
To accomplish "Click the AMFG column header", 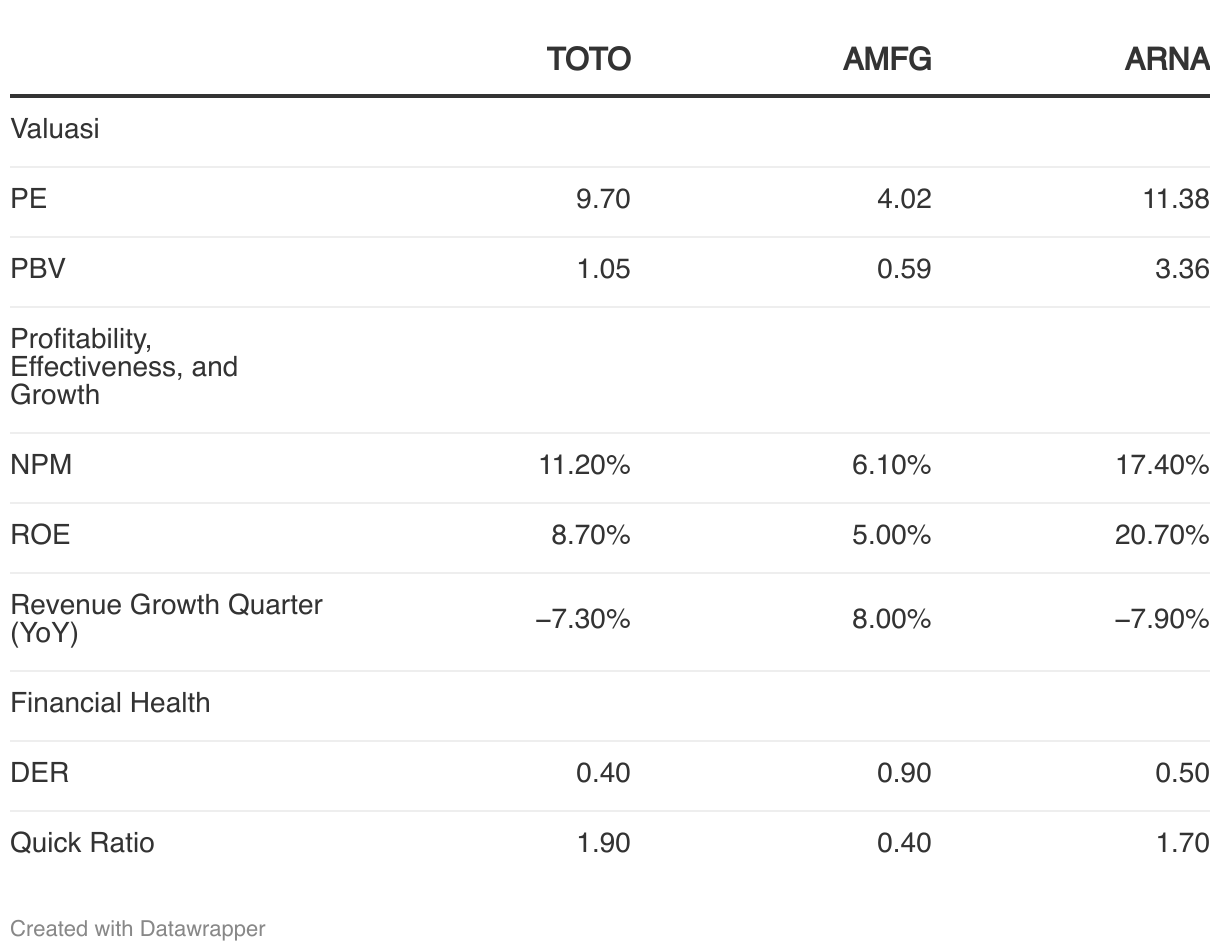I will click(887, 60).
